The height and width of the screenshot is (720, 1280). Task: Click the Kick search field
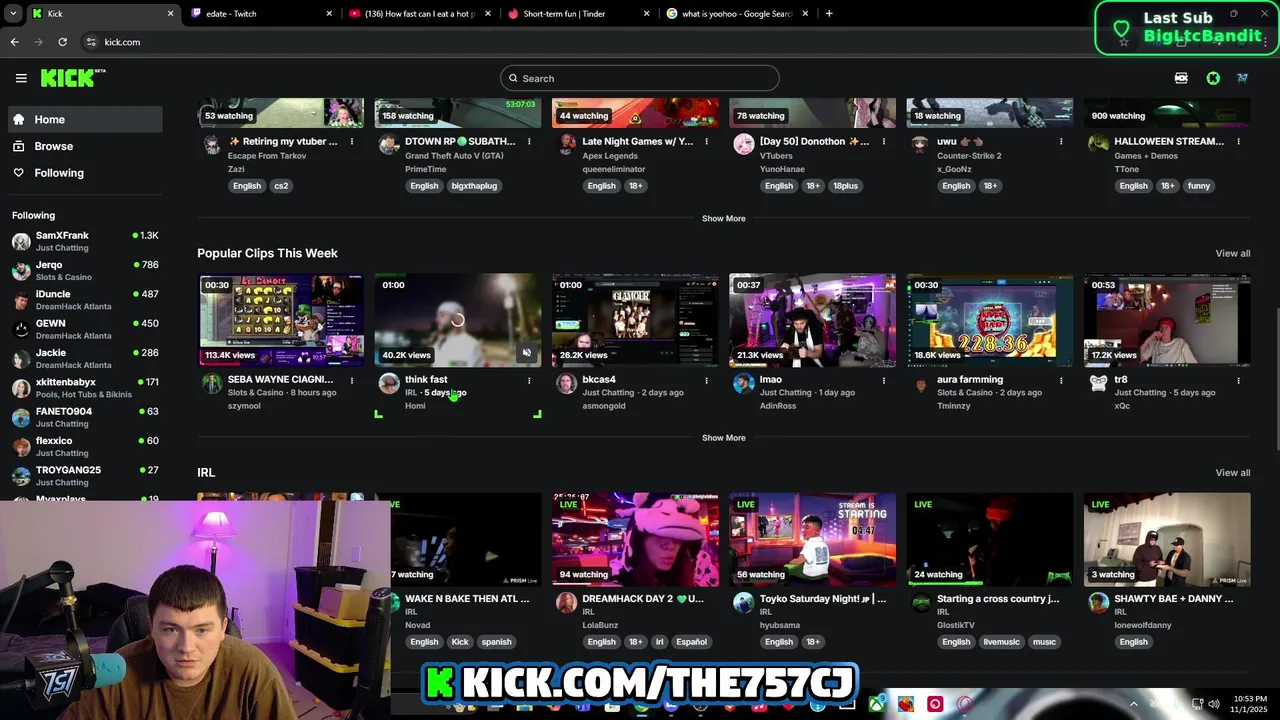coord(640,78)
